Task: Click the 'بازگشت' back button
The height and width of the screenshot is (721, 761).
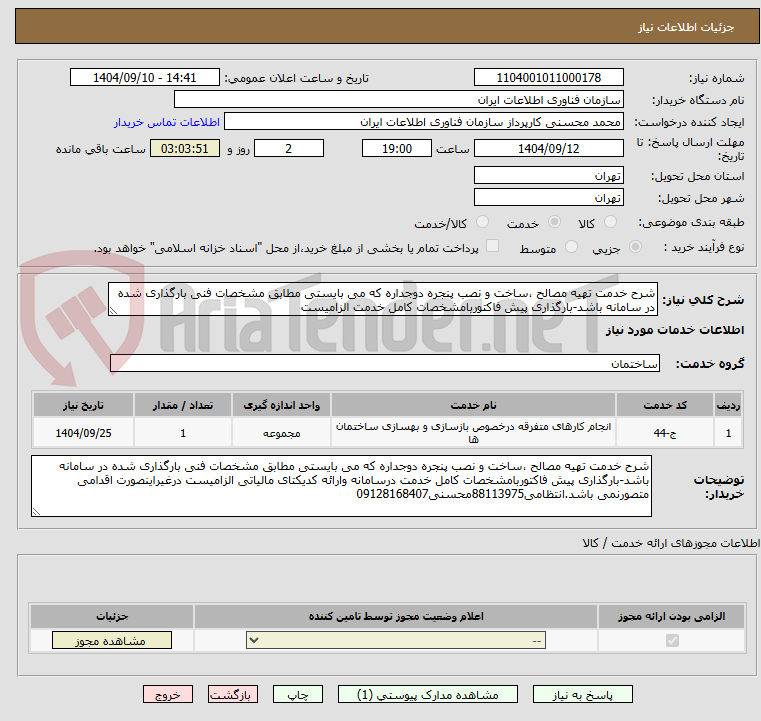Action: tap(232, 694)
